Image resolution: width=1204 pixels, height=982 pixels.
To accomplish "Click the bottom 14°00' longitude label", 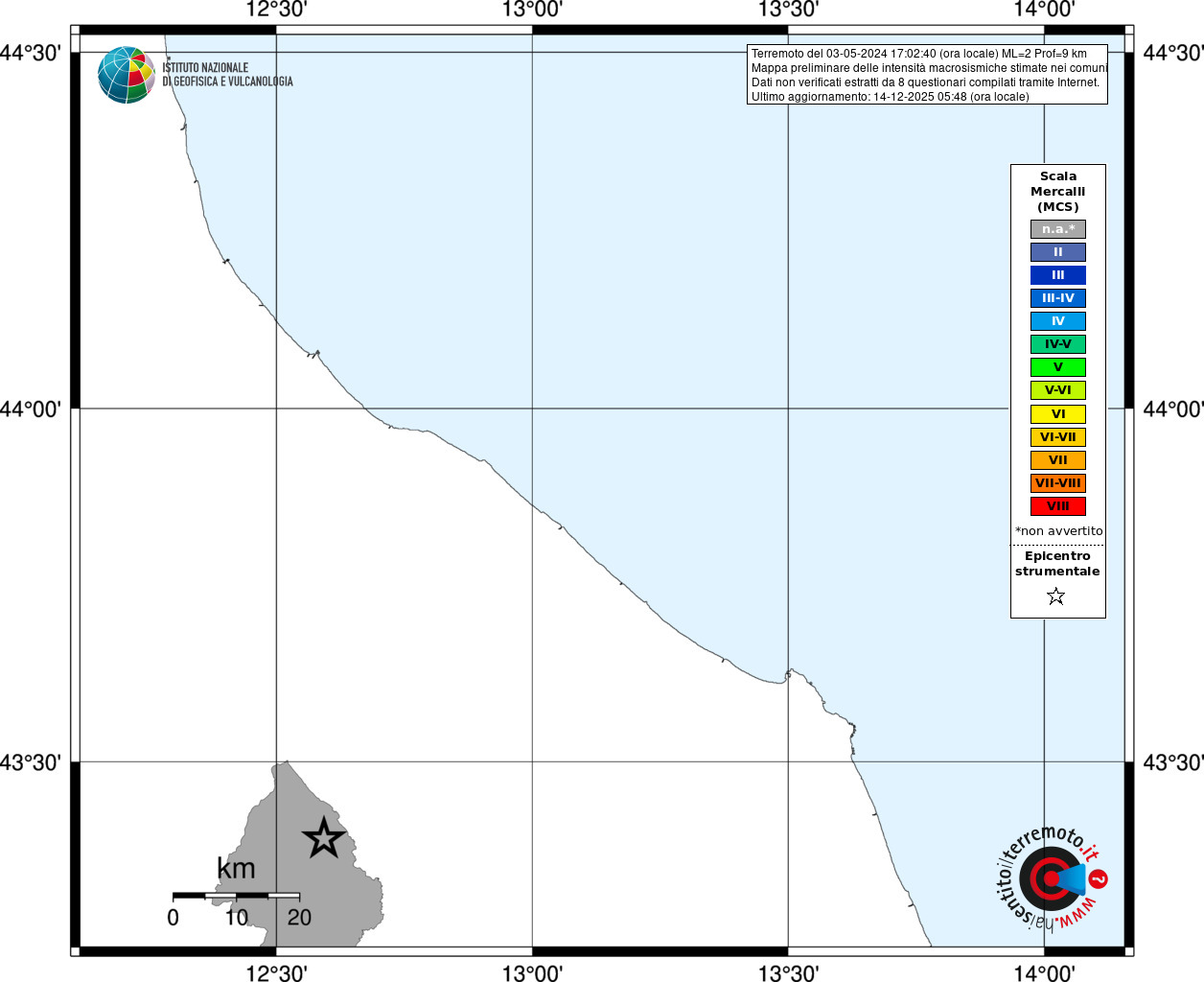I will [1045, 973].
